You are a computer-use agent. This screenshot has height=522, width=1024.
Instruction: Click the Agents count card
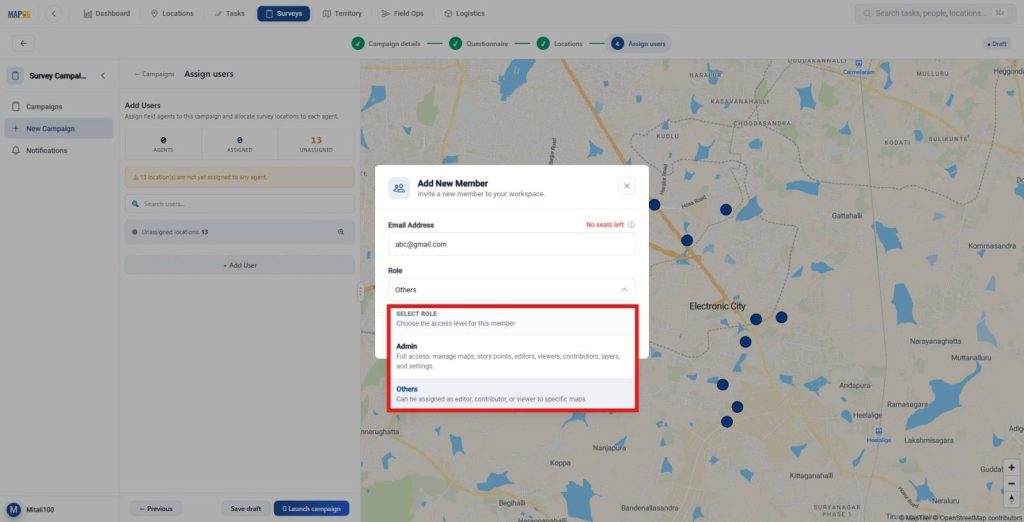point(163,144)
